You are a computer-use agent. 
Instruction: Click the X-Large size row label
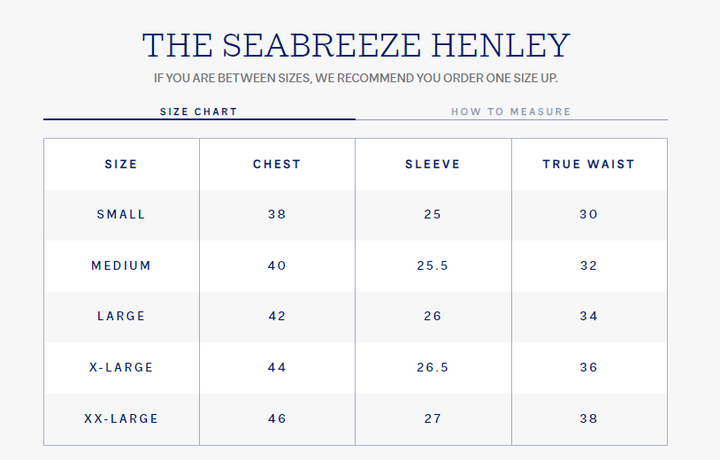click(121, 367)
